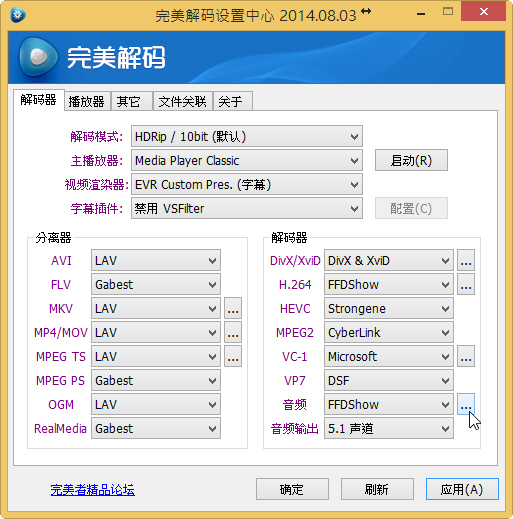
Task: Open the OGM splitter dropdown
Action: coord(156,405)
